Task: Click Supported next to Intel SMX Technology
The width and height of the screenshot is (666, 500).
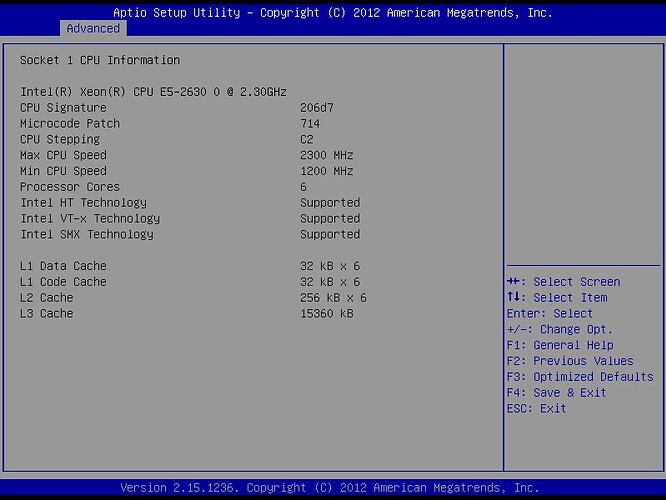Action: 330,234
